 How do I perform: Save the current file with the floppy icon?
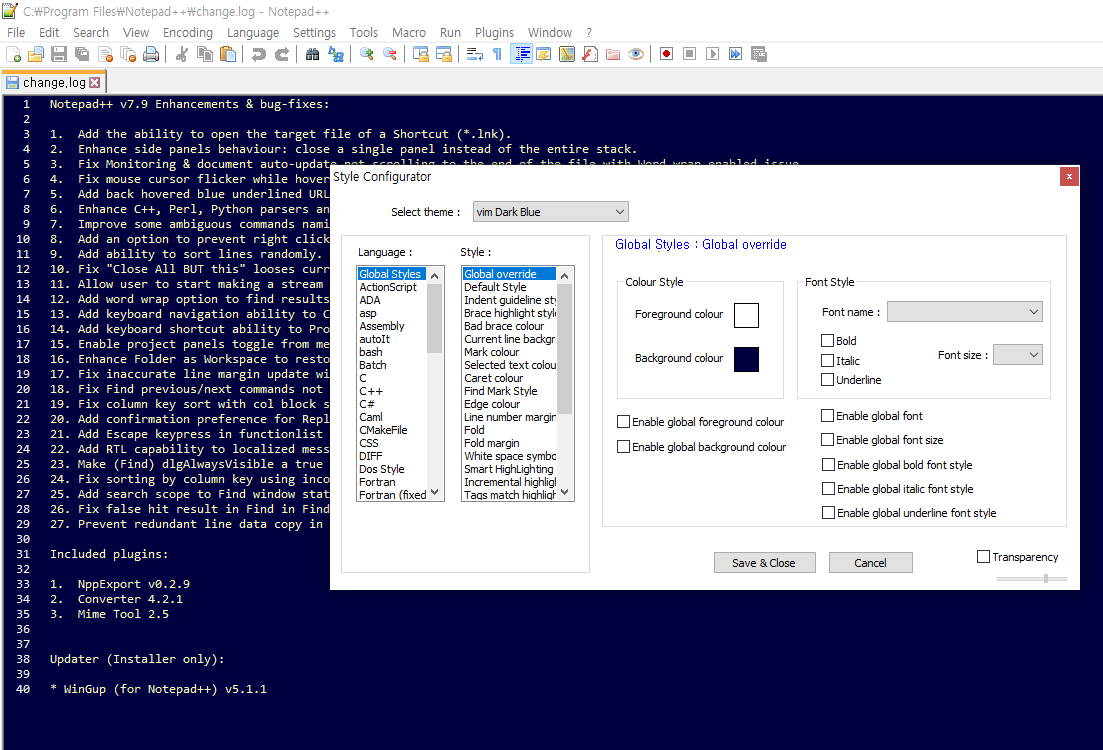click(x=59, y=54)
